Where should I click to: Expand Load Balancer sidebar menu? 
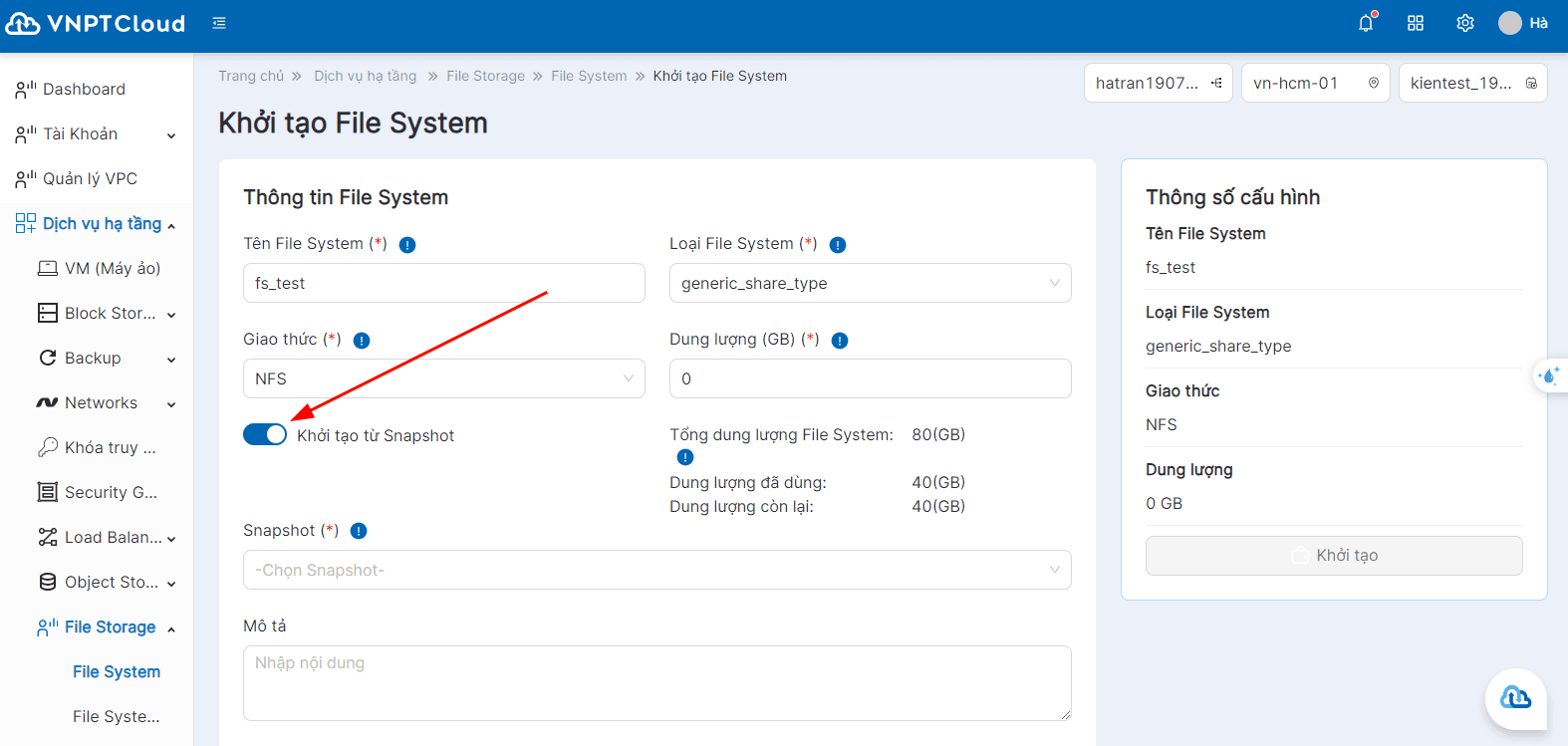coord(108,537)
